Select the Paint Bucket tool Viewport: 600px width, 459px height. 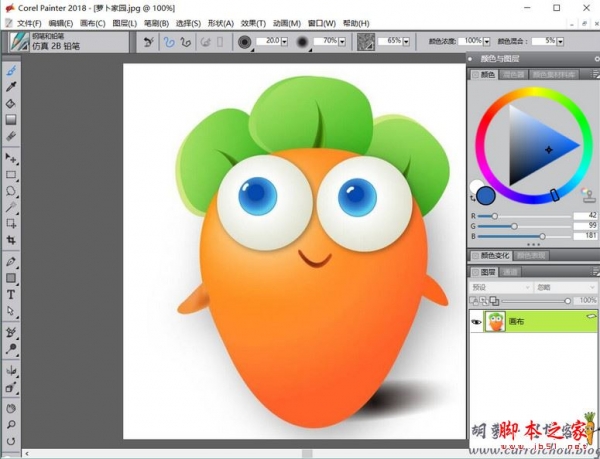pyautogui.click(x=12, y=103)
